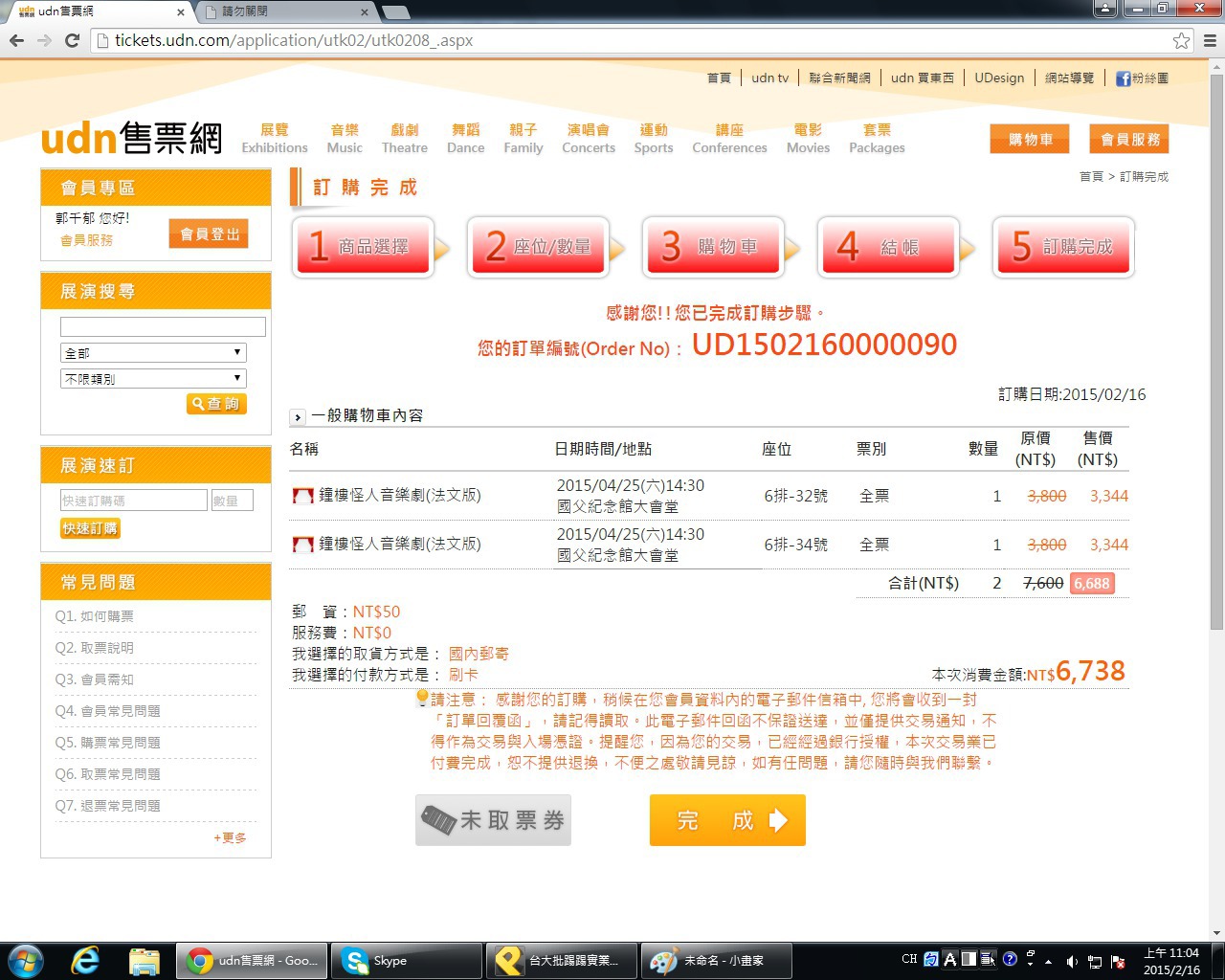Open the 演唱會 Concerts menu
This screenshot has height=980, width=1225.
pyautogui.click(x=588, y=138)
